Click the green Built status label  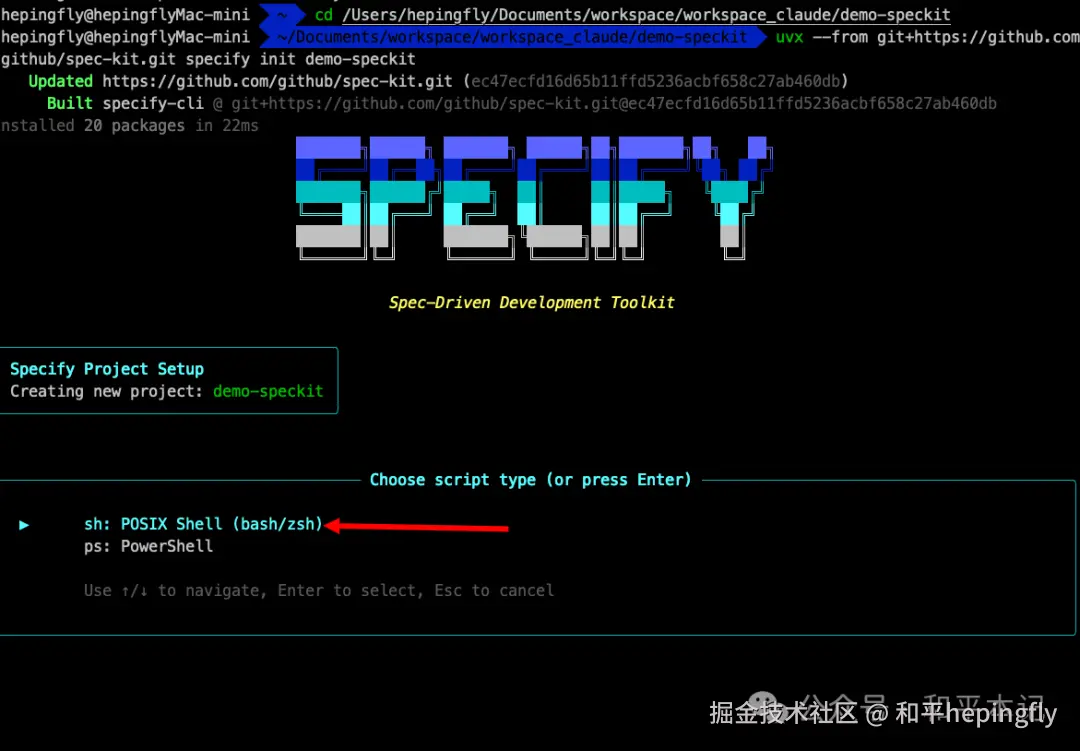70,103
